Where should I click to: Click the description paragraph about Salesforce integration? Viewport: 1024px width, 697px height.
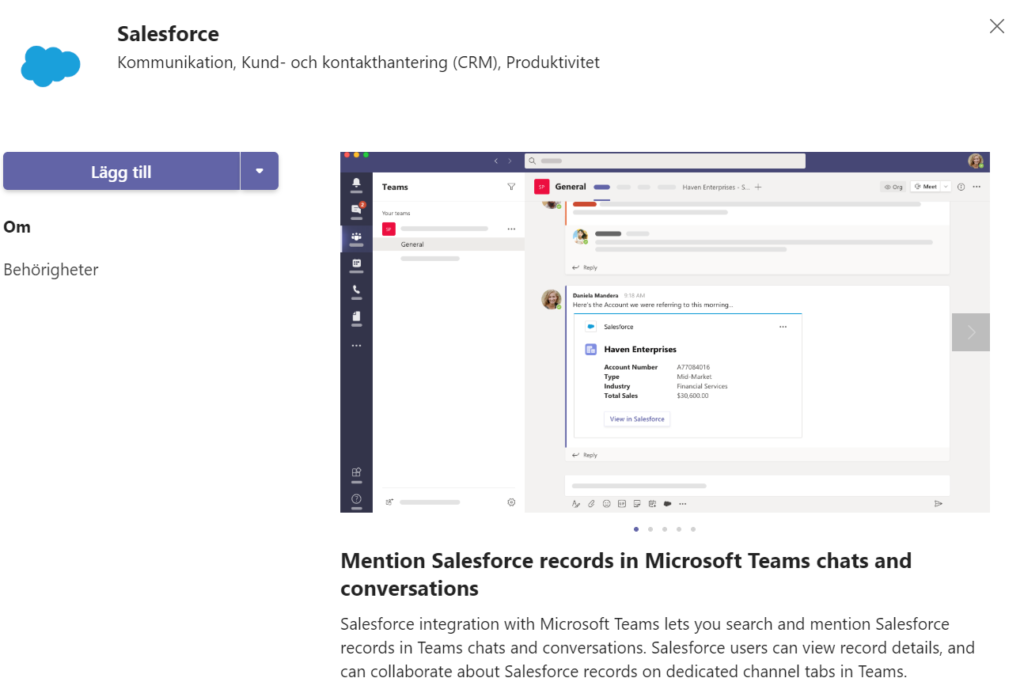(657, 647)
